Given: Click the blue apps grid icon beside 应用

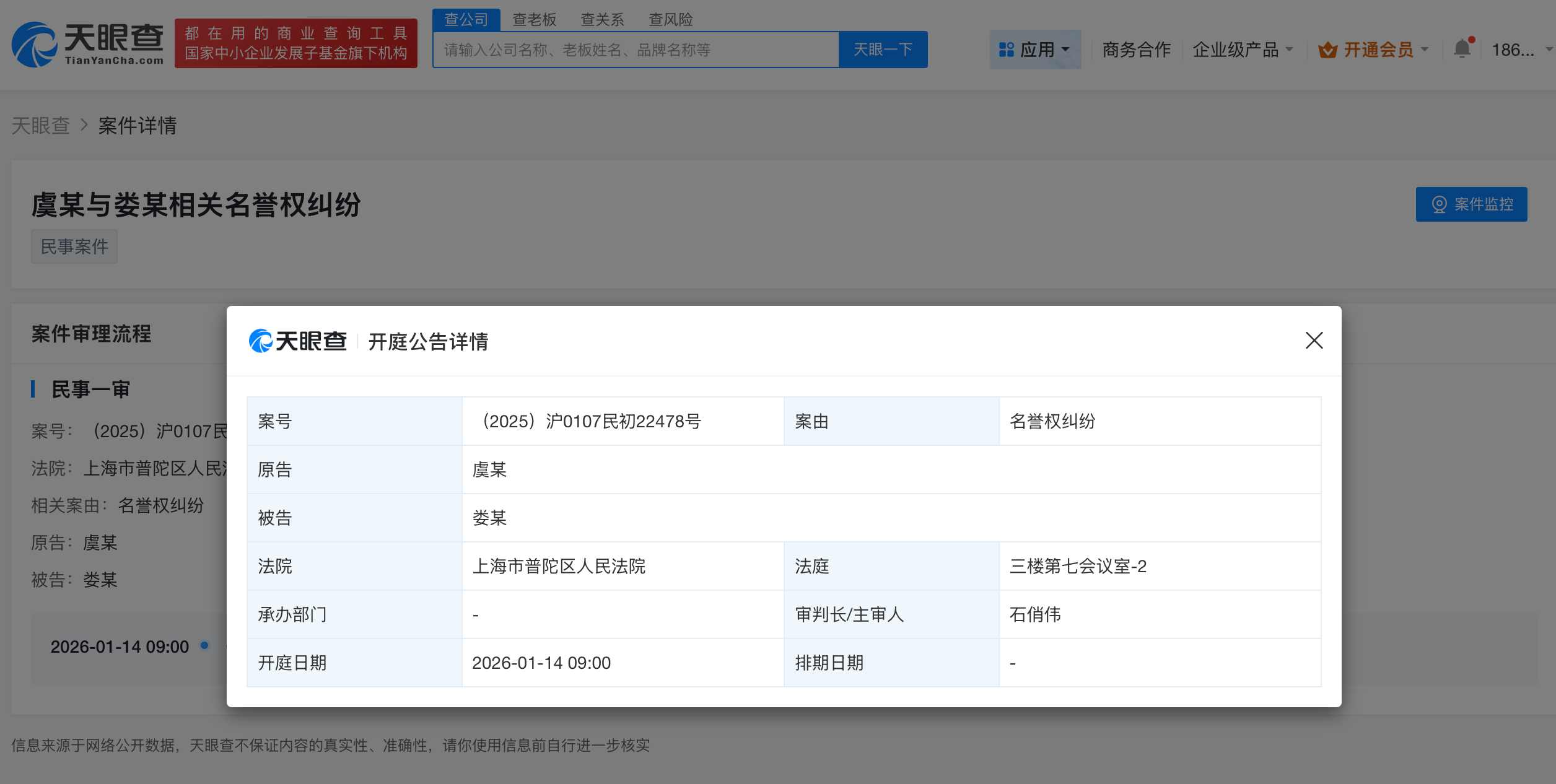Looking at the screenshot, I should tap(1005, 49).
